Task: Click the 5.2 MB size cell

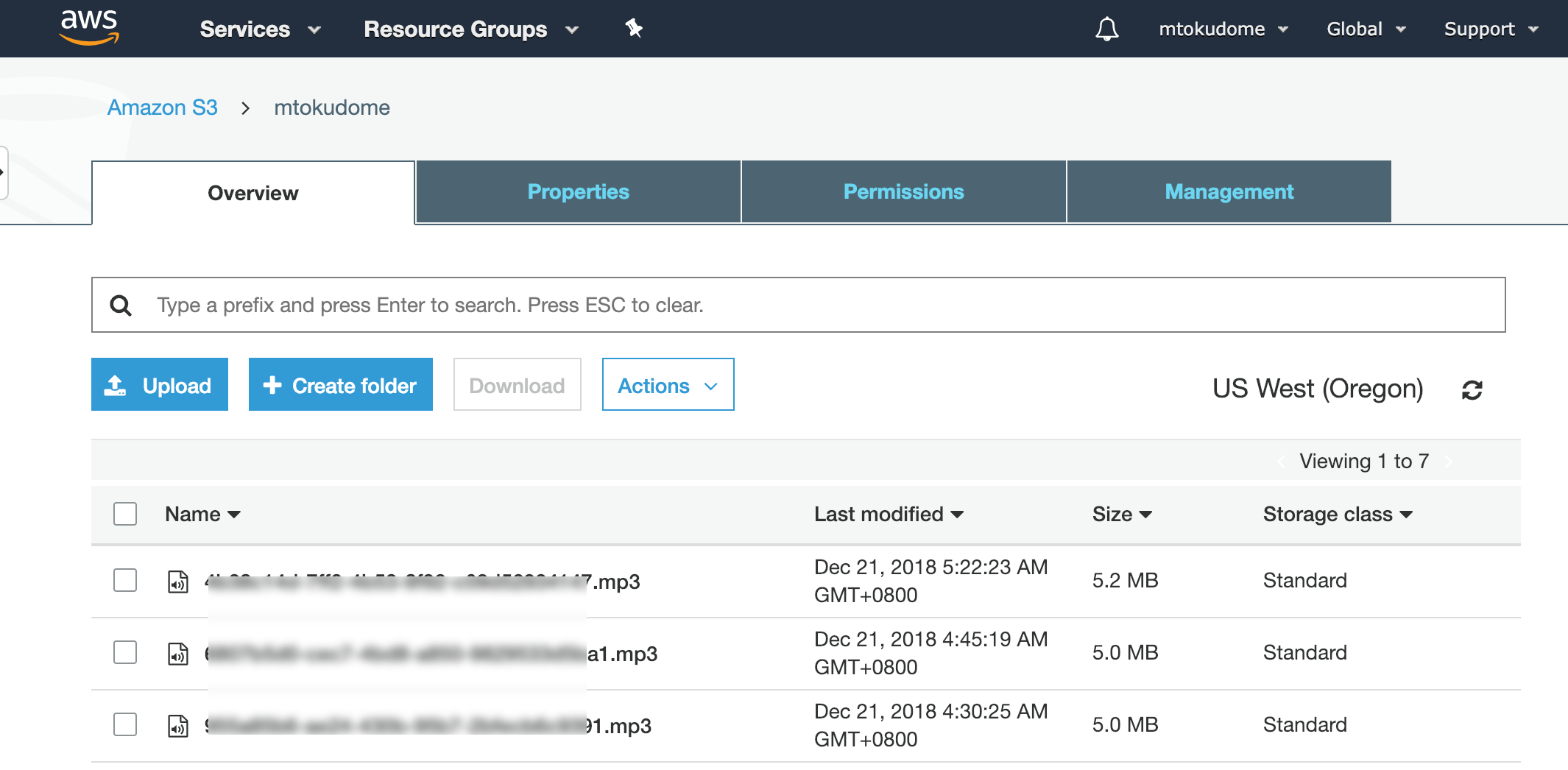Action: [x=1126, y=580]
